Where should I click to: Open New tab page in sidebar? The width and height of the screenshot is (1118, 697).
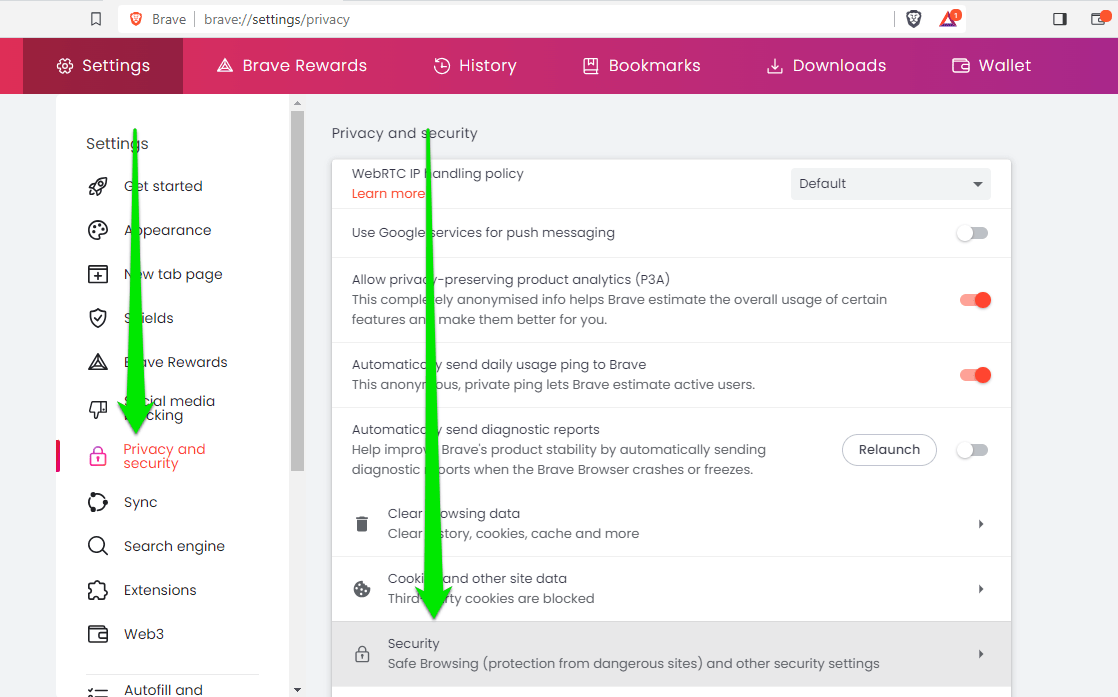[x=173, y=274]
